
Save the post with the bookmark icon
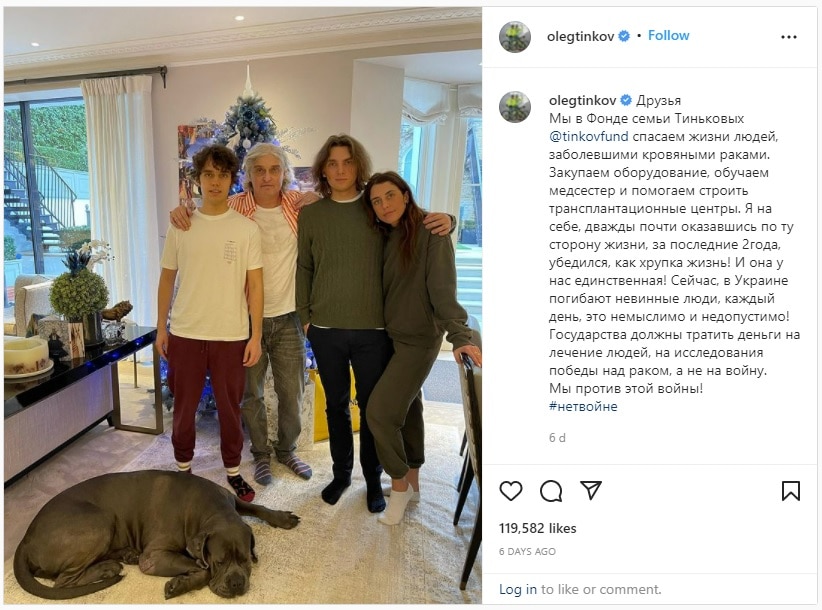pos(791,491)
